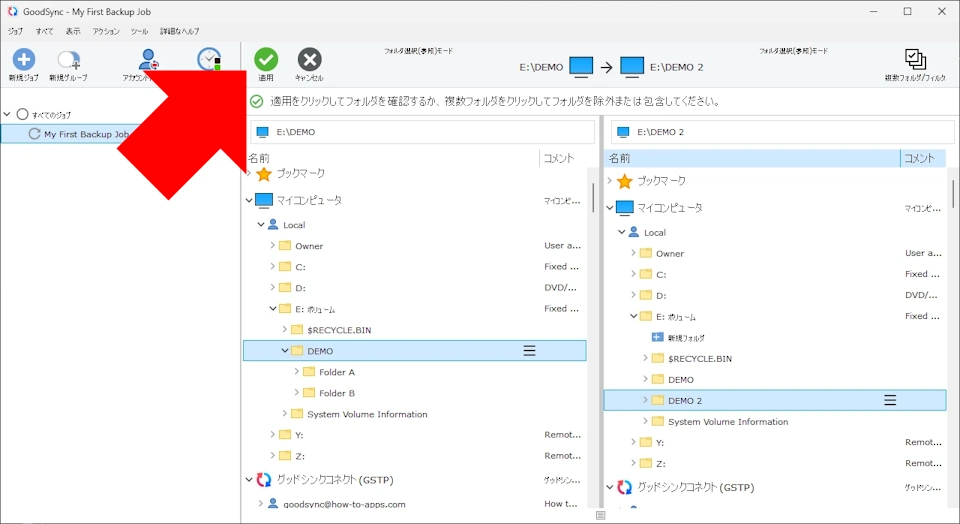The image size is (960, 524).
Task: Click the Local user icon in right pane
Action: 634,232
